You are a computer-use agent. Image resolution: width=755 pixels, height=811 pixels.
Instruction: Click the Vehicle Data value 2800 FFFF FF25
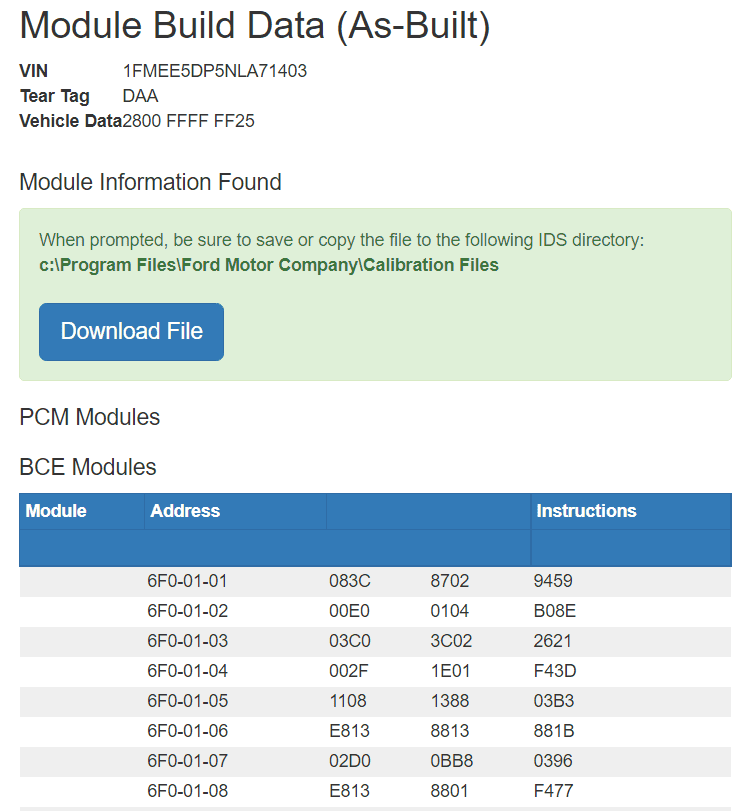click(188, 121)
